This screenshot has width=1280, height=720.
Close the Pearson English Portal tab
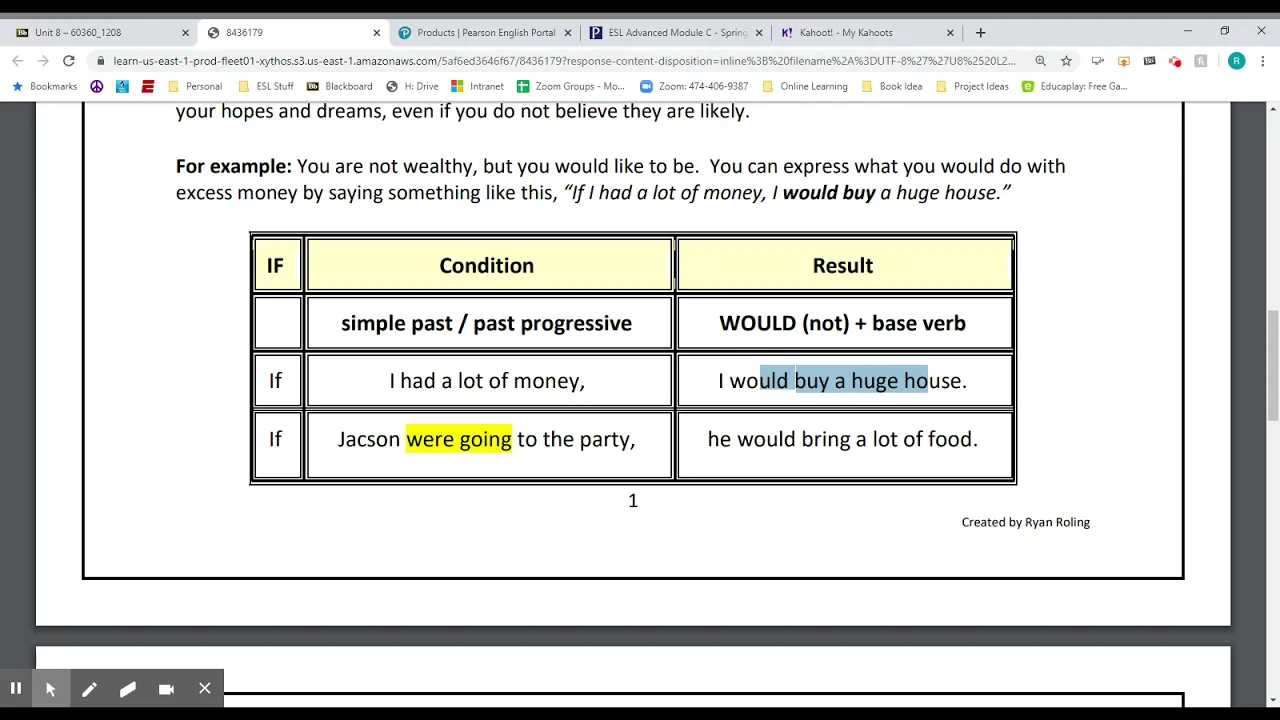point(568,33)
